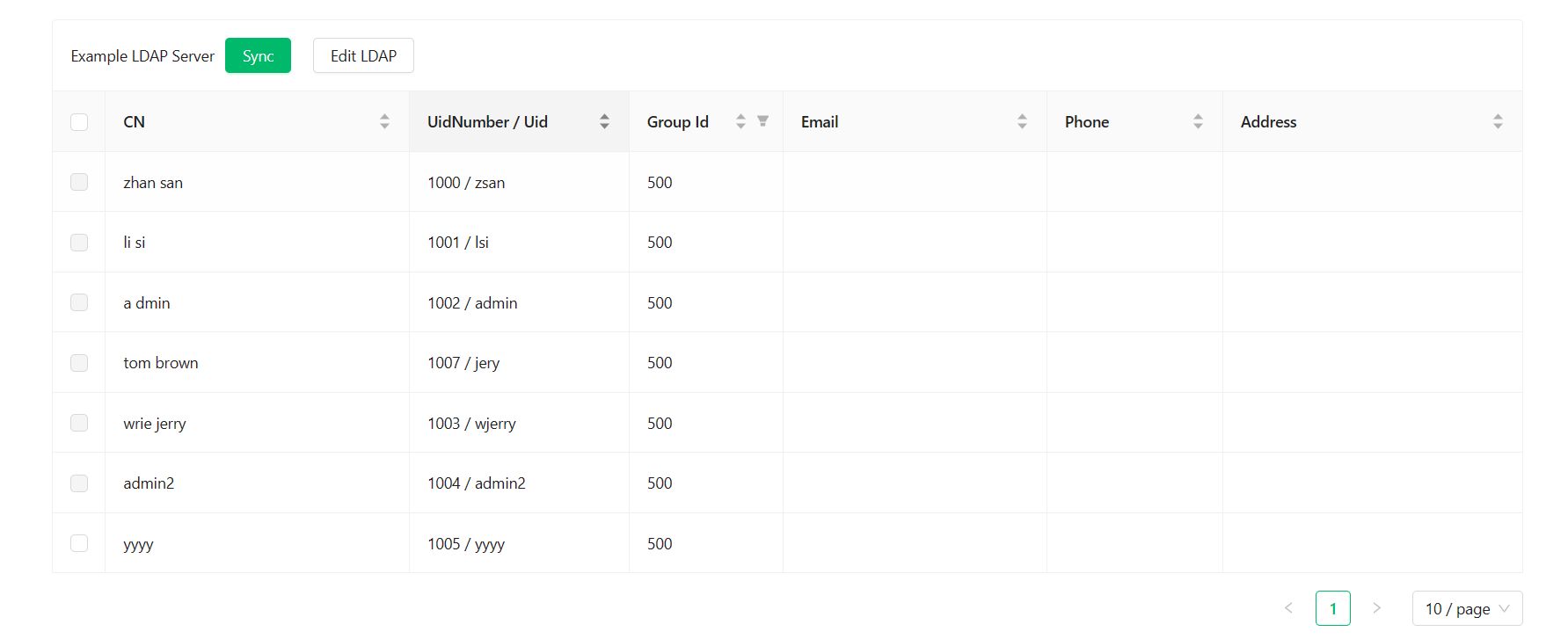This screenshot has width=1568, height=639.
Task: Sort by UidNumber / Uid column
Action: pyautogui.click(x=604, y=121)
